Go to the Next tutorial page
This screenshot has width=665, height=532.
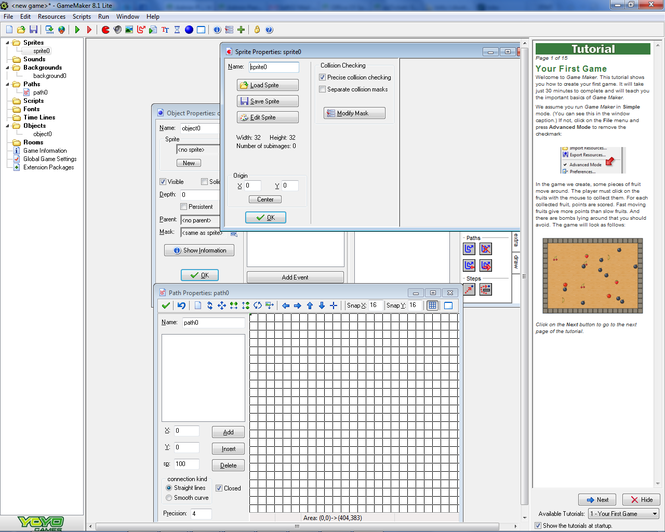[x=597, y=500]
